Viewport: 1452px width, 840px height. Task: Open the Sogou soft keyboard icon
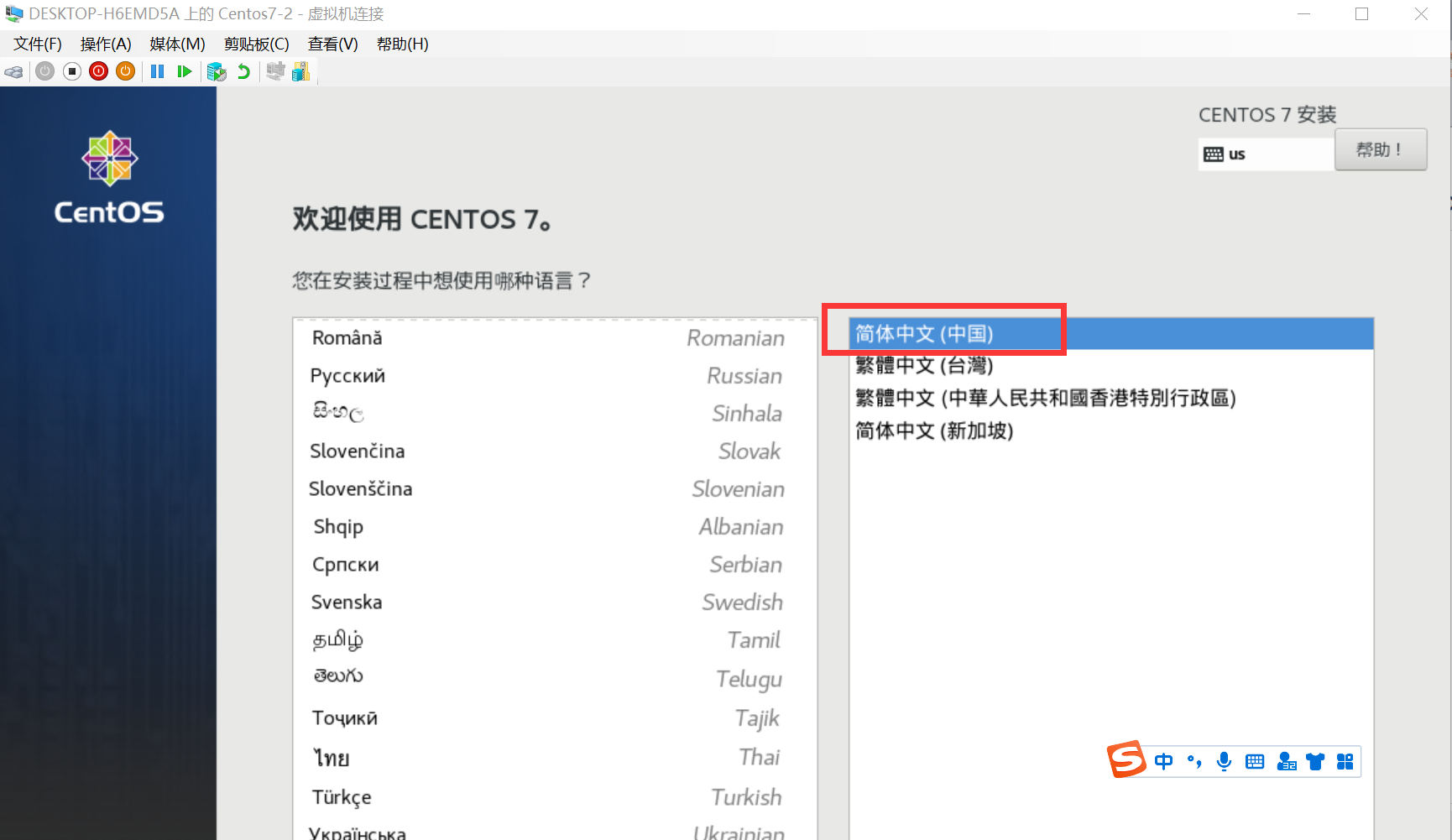coord(1255,761)
